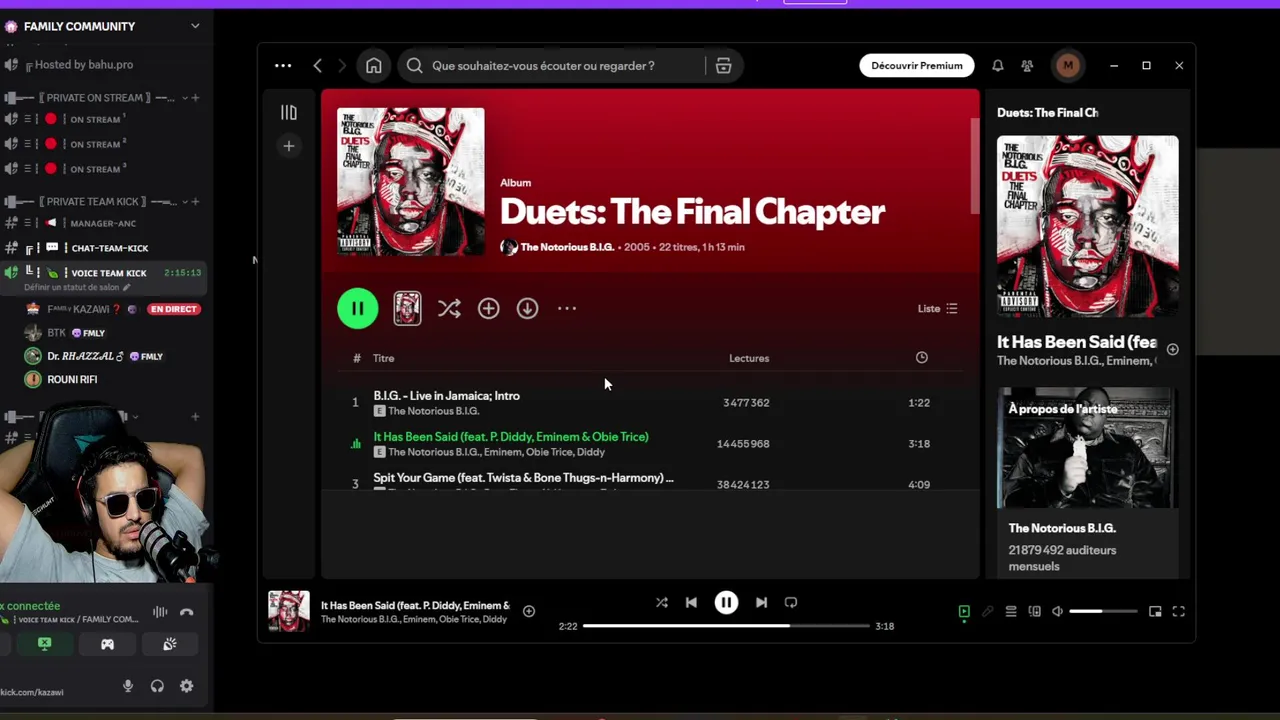This screenshot has width=1280, height=720.
Task: Open The Notorious B.I.G. artist link in header
Action: 567,247
